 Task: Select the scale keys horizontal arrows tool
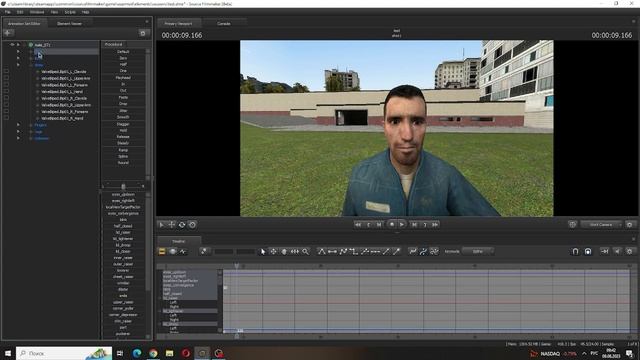pyautogui.click(x=295, y=251)
